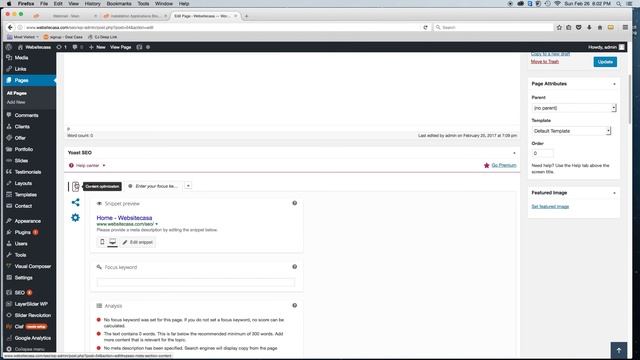Click the browser URL address bar
This screenshot has width=640, height=360.
[222, 27]
